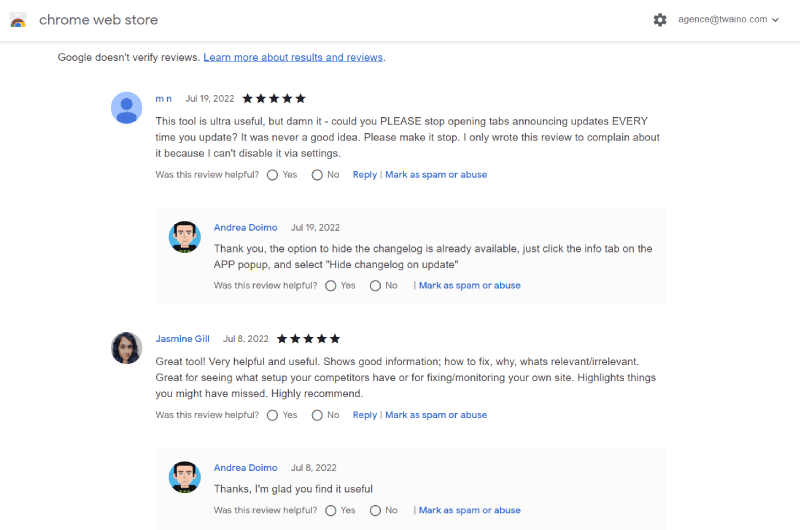
Task: Click the m n reviewer avatar
Action: tap(127, 108)
